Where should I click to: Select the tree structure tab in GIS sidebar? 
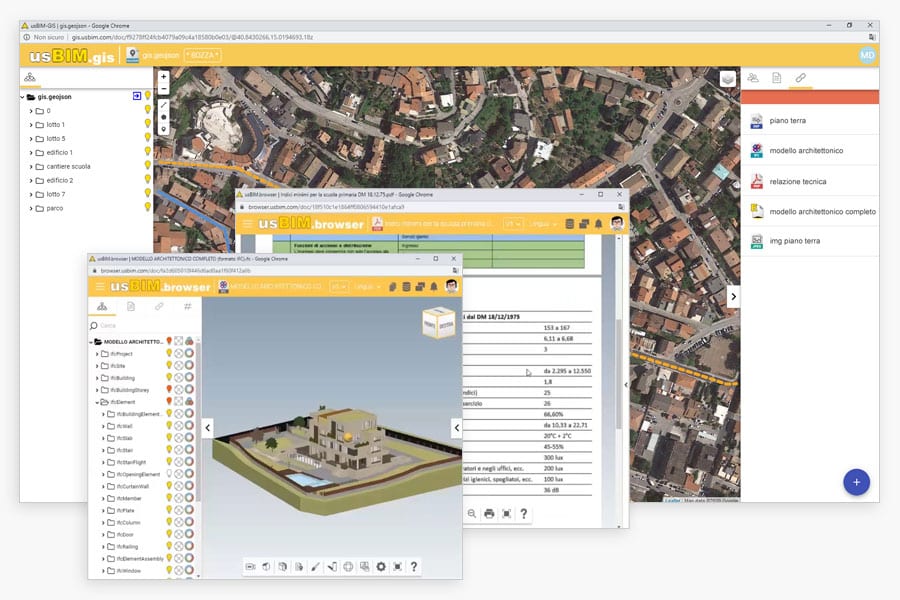pyautogui.click(x=30, y=77)
